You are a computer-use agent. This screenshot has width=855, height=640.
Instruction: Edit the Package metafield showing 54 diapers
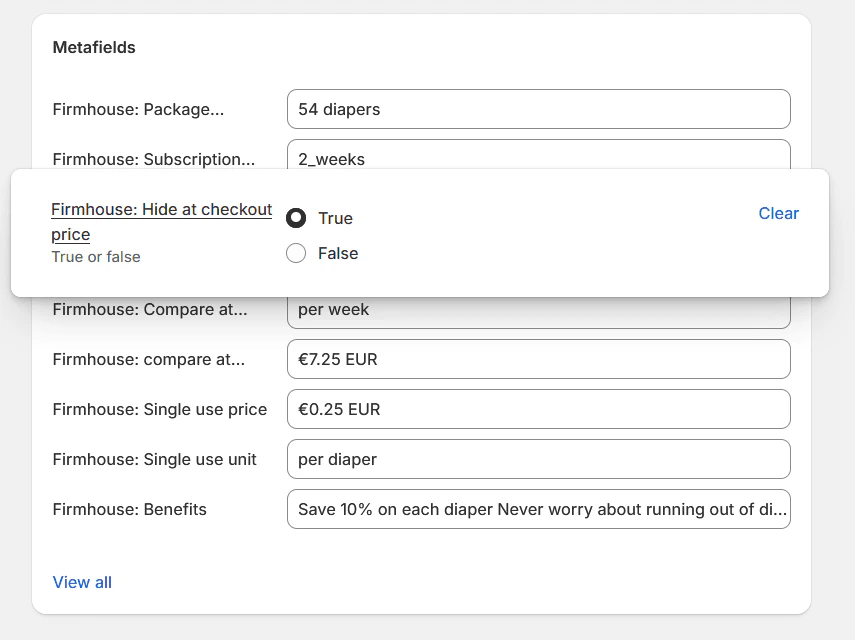click(x=539, y=109)
